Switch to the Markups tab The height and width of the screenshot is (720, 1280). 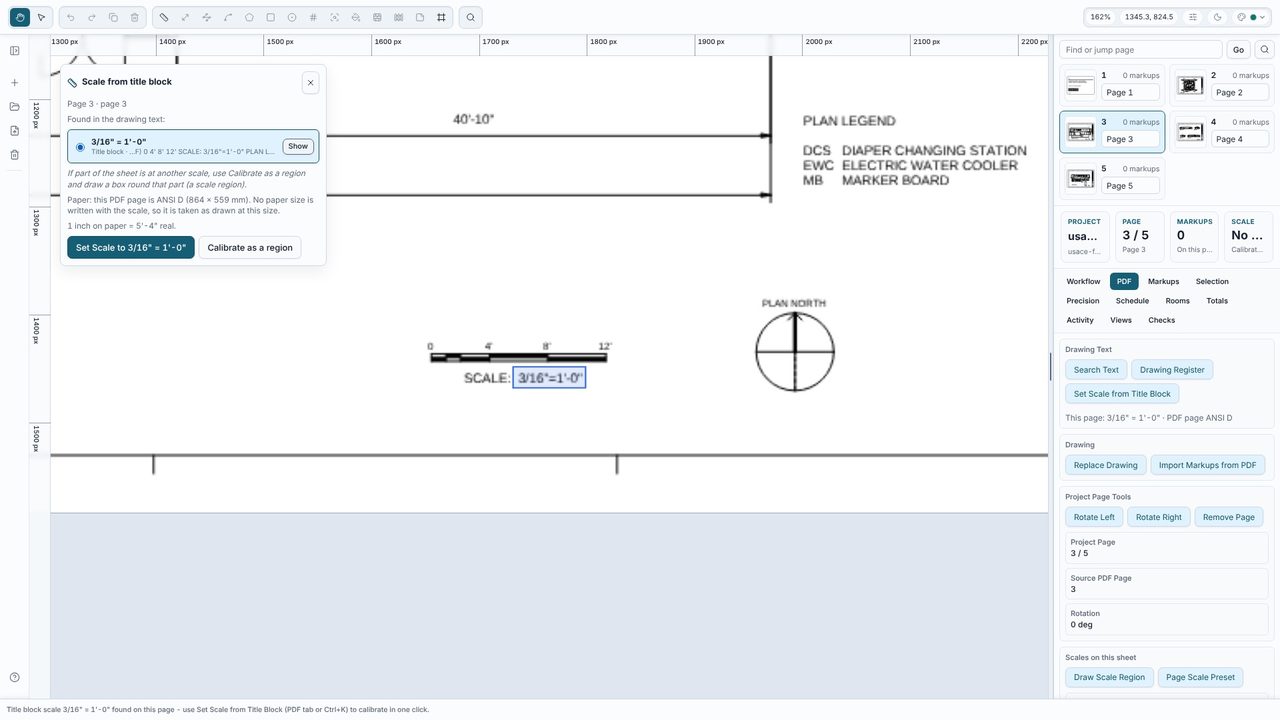[x=1163, y=282]
